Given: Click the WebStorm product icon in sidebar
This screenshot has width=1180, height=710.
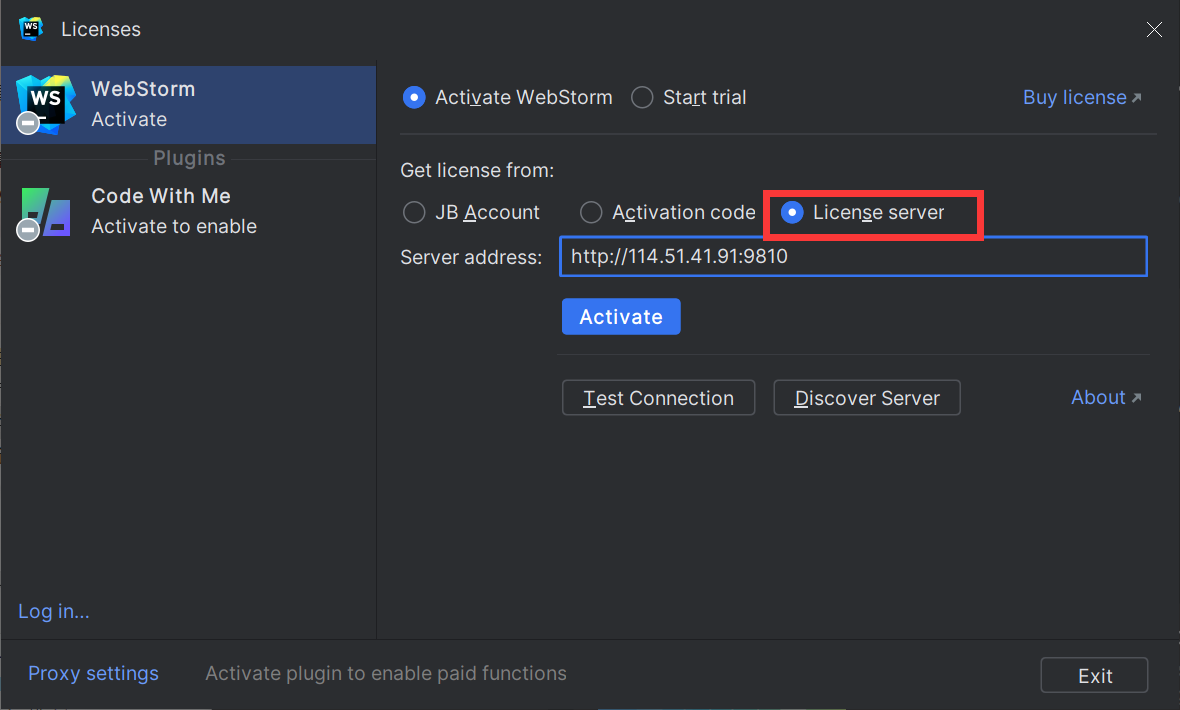Looking at the screenshot, I should coord(45,103).
